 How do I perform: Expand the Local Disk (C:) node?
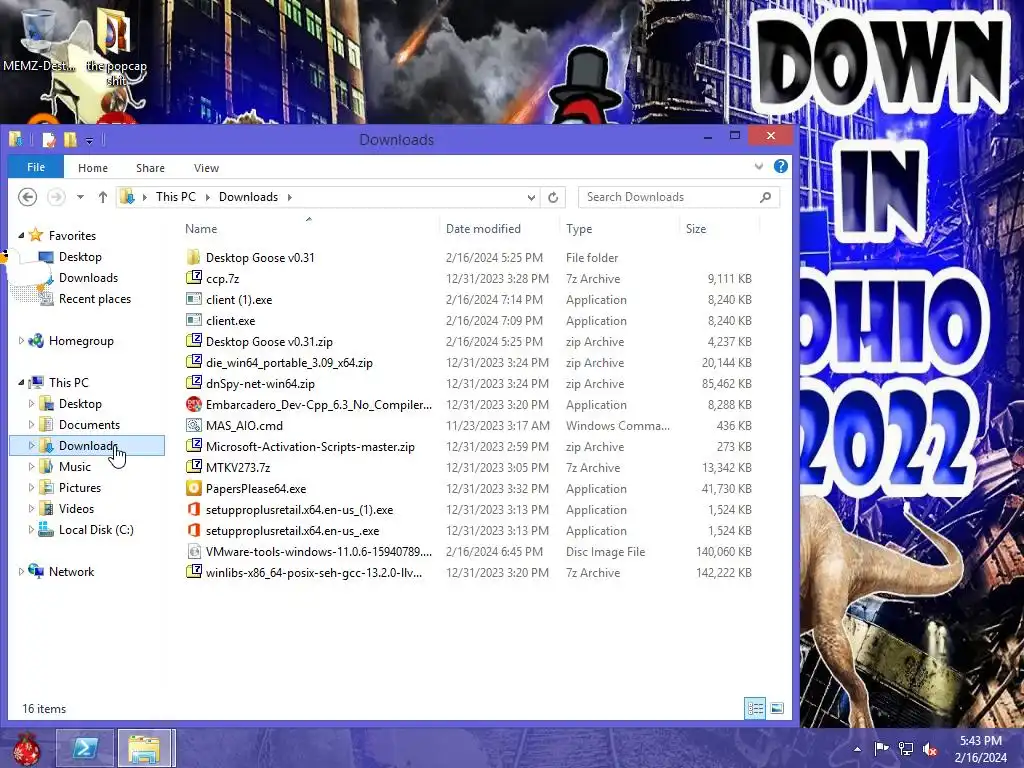pyautogui.click(x=31, y=530)
